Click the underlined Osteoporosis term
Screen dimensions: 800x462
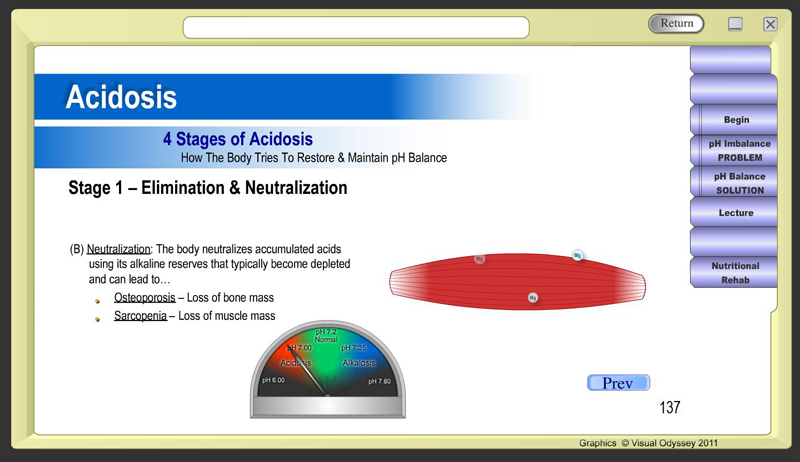click(x=140, y=298)
